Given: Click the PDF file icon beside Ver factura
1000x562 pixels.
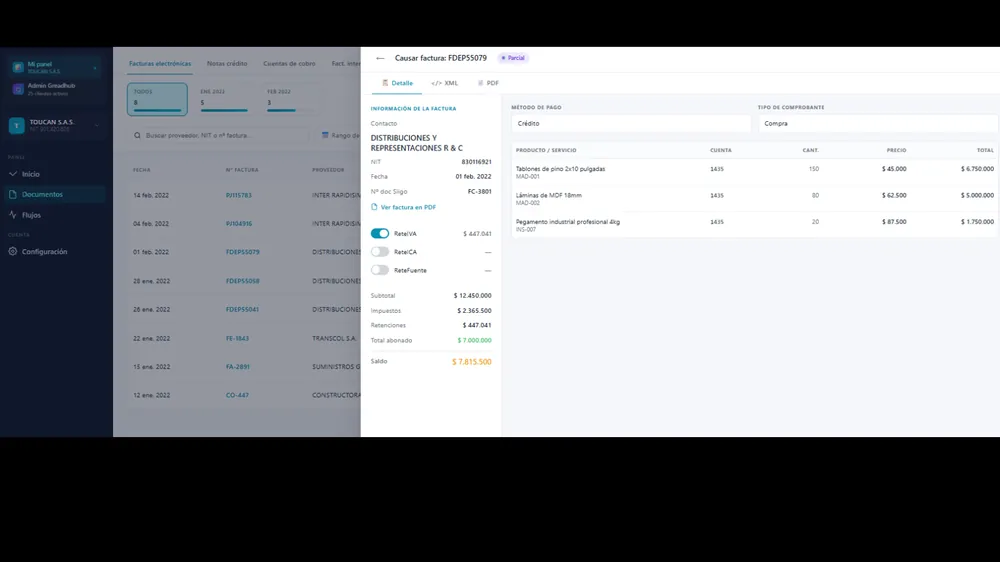Looking at the screenshot, I should coord(374,207).
